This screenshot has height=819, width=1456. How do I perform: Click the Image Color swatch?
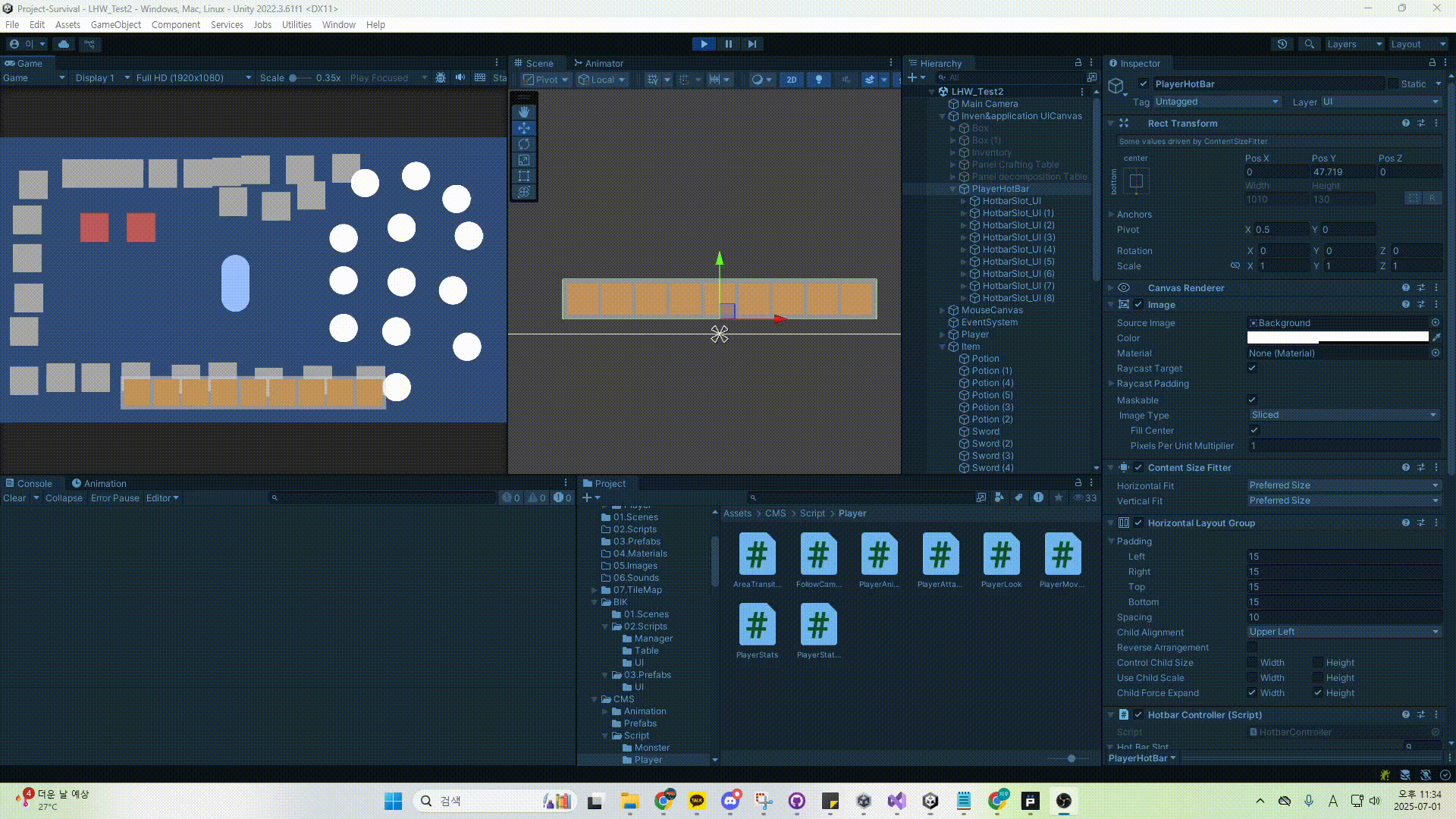[1337, 337]
